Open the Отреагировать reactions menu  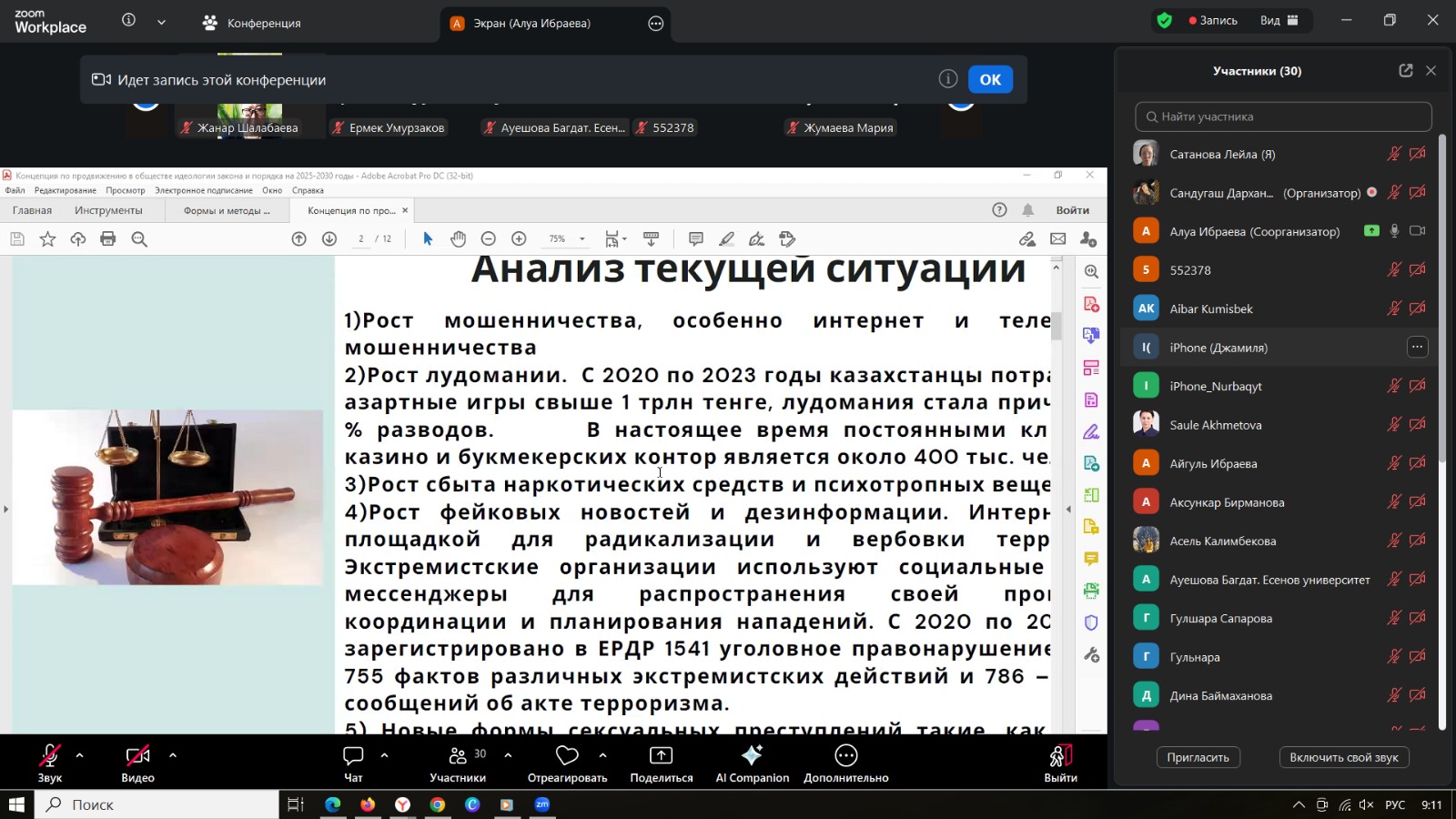click(567, 763)
